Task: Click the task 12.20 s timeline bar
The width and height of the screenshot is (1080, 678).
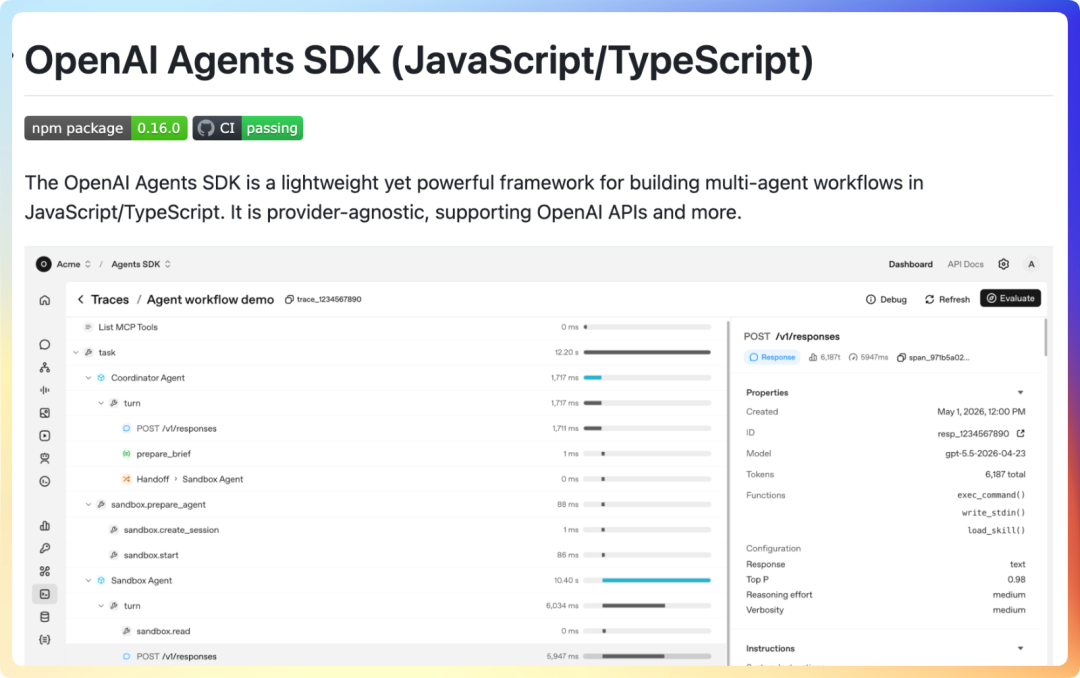Action: (x=647, y=353)
